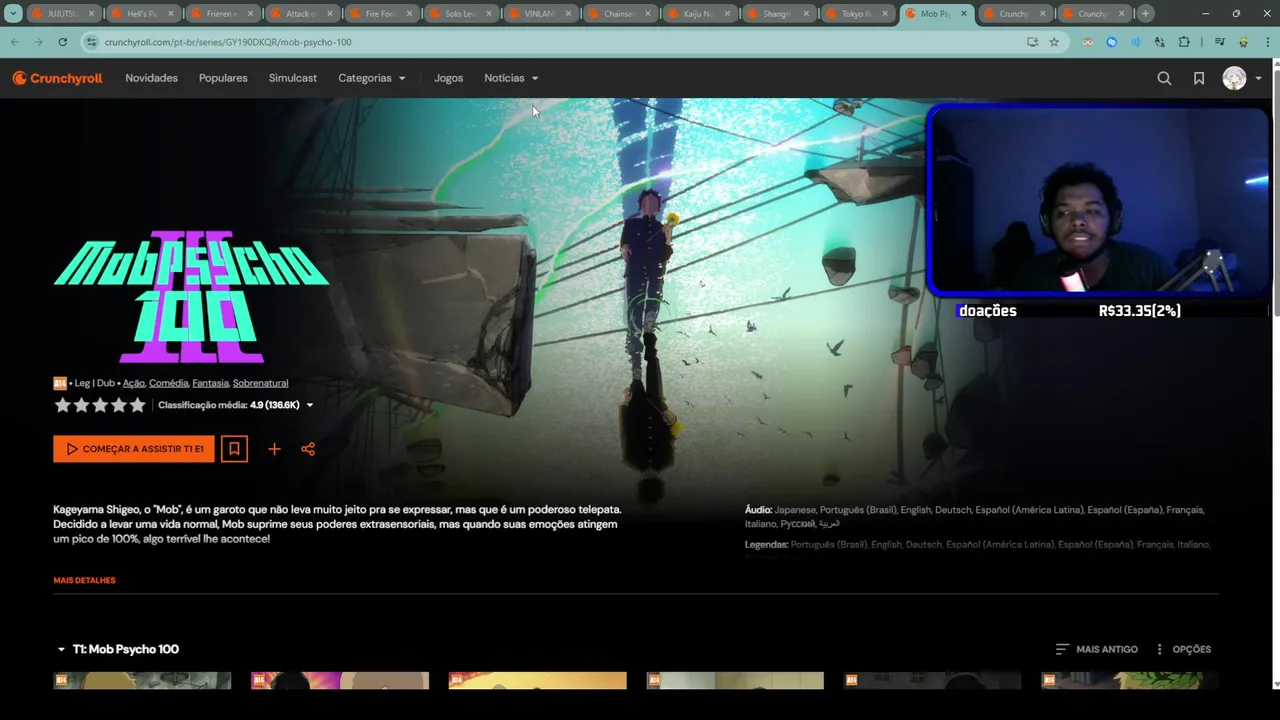Switch to the Tokyo Revengers tab
Screen dimensions: 1280x720
(x=857, y=14)
